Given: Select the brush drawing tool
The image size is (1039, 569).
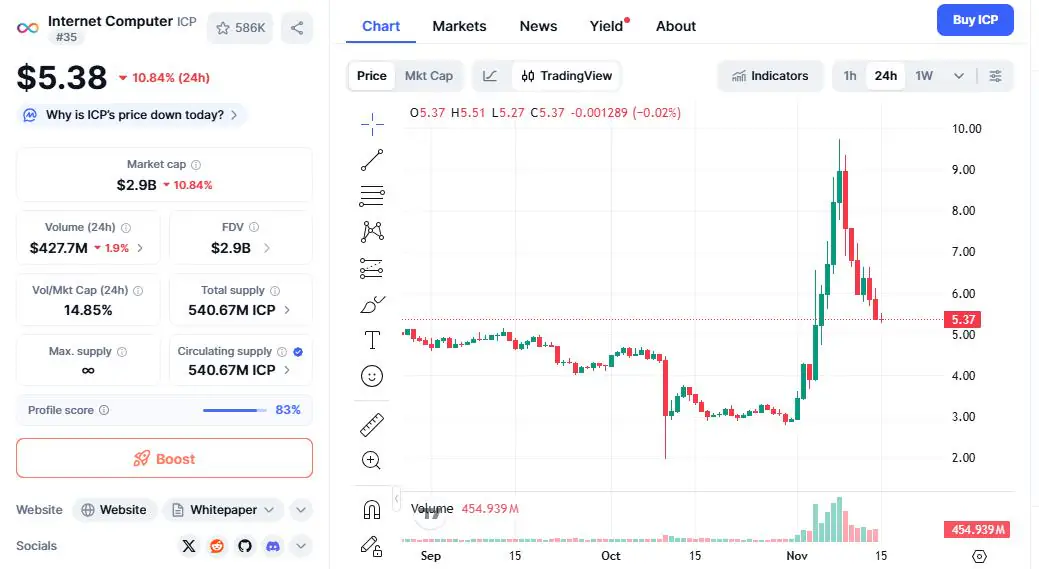Looking at the screenshot, I should (372, 304).
